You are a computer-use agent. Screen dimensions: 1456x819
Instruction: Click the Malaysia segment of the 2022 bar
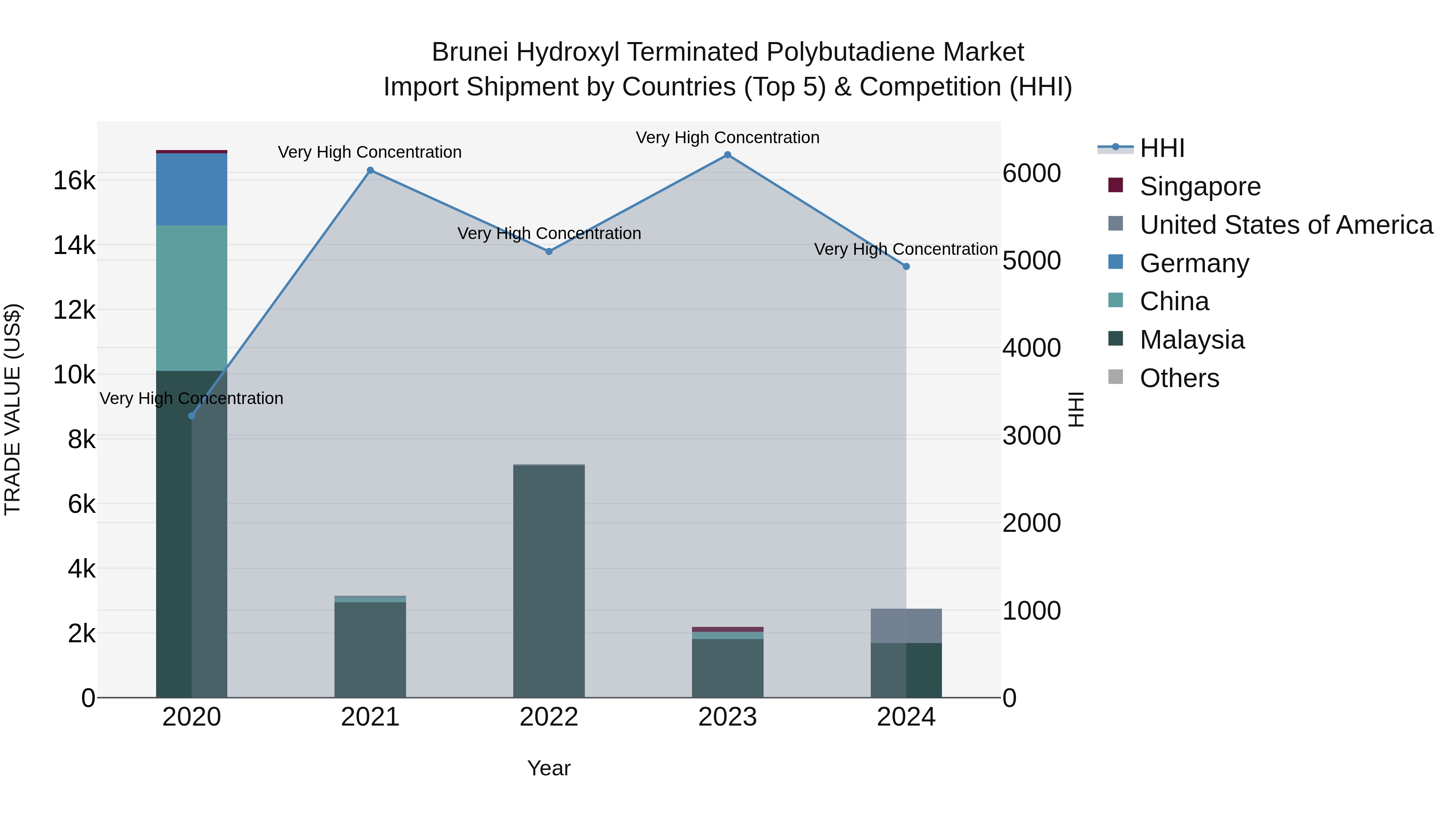[549, 582]
